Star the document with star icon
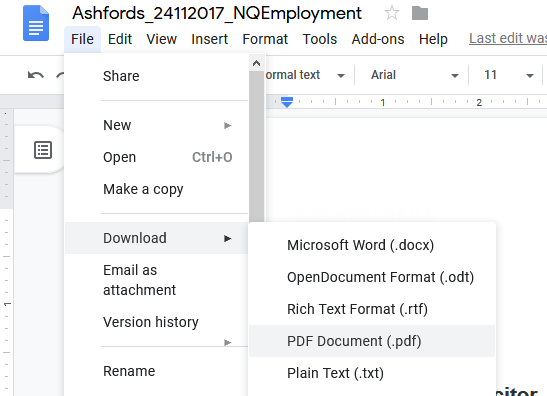Image resolution: width=547 pixels, height=396 pixels. pyautogui.click(x=391, y=13)
